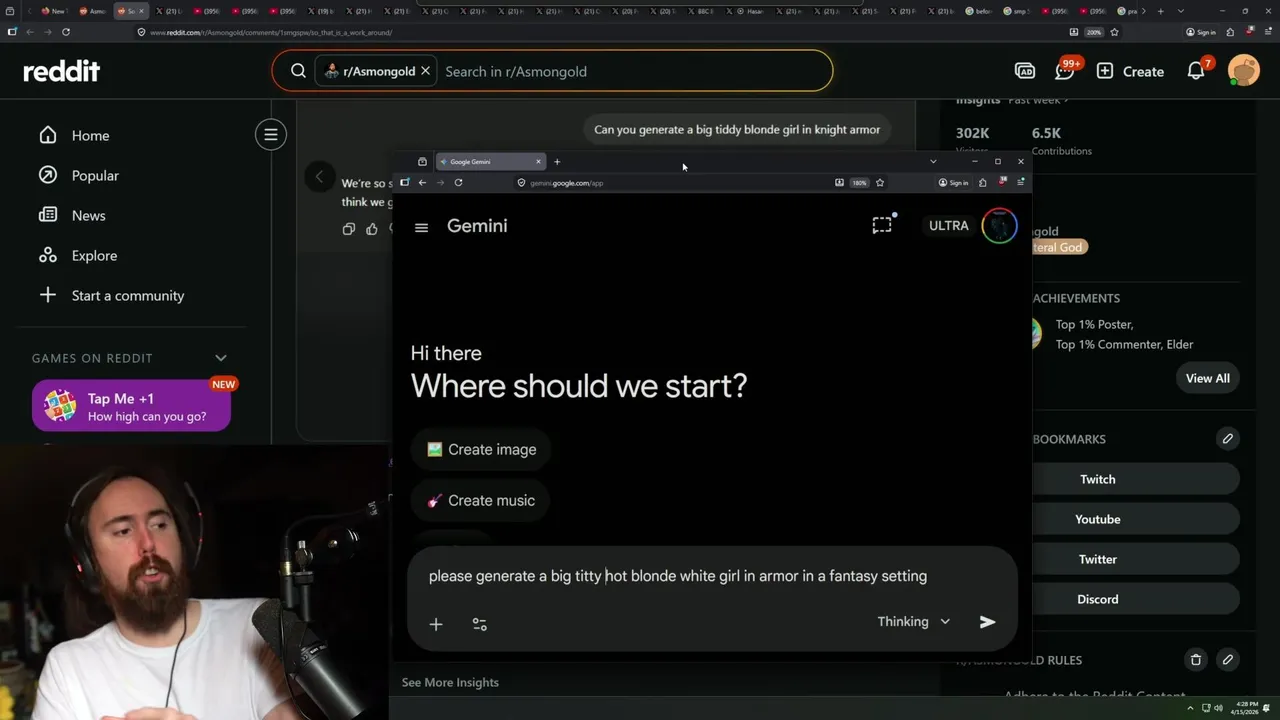Click See More Insights link
This screenshot has width=1280, height=720.
coord(450,682)
